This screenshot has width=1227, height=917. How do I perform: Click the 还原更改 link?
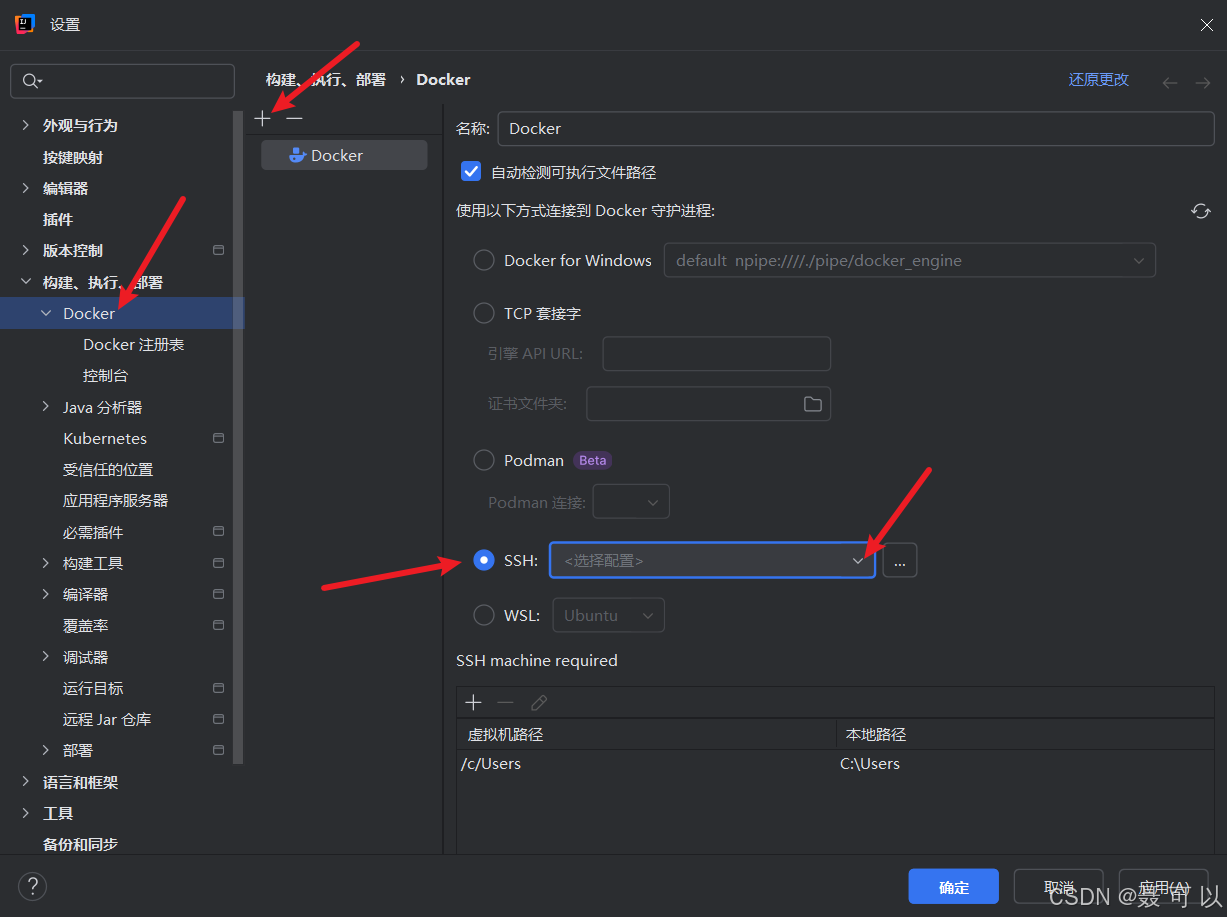click(1098, 80)
